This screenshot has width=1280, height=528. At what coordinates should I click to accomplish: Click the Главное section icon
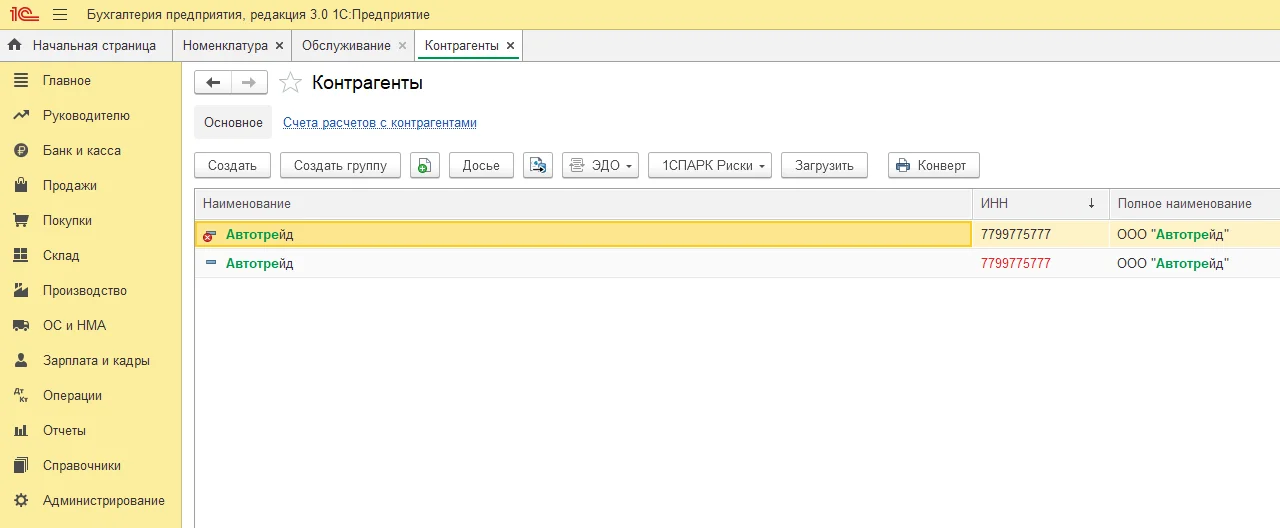point(20,80)
